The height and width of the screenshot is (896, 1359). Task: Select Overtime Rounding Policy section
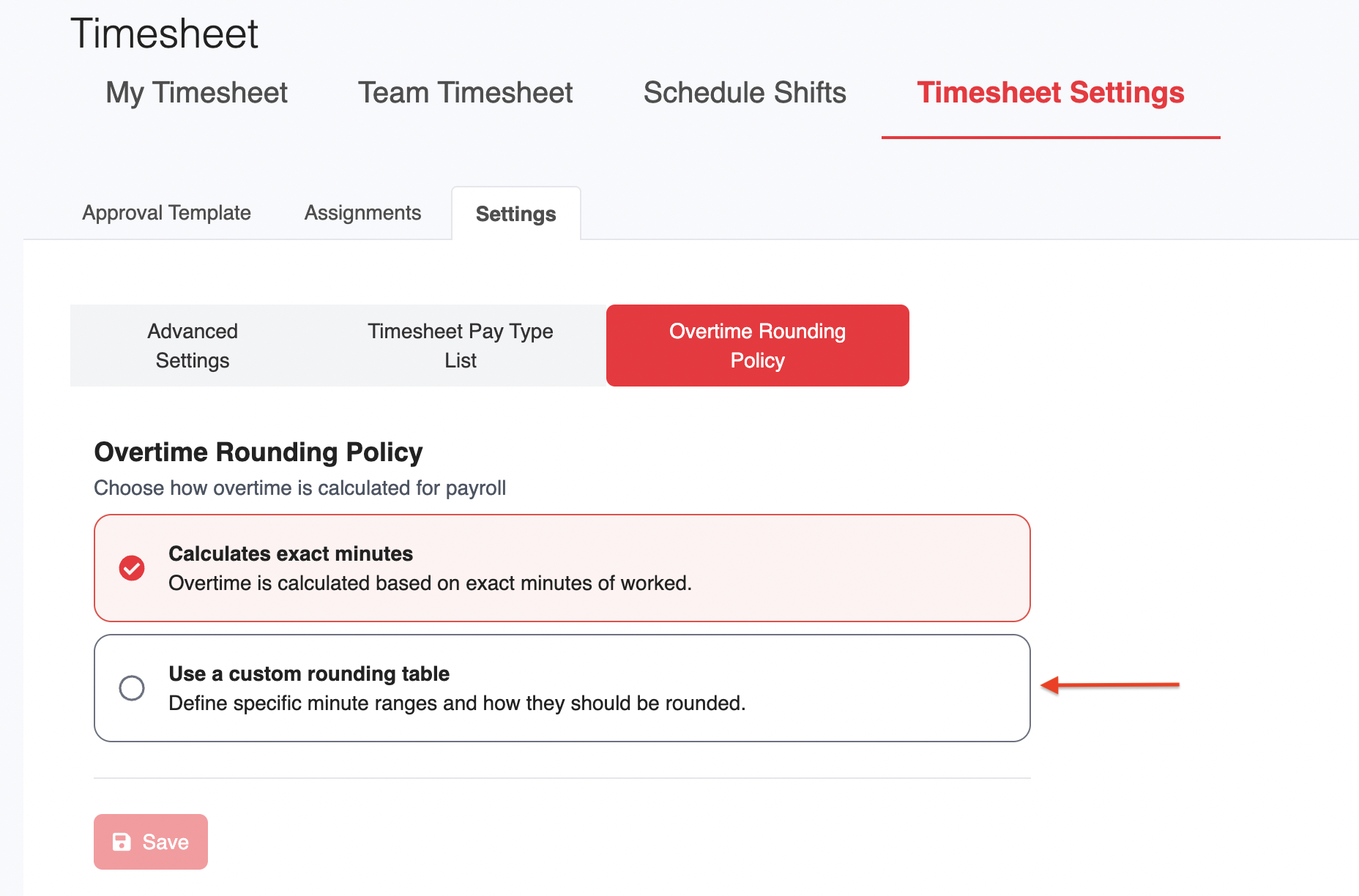click(758, 346)
